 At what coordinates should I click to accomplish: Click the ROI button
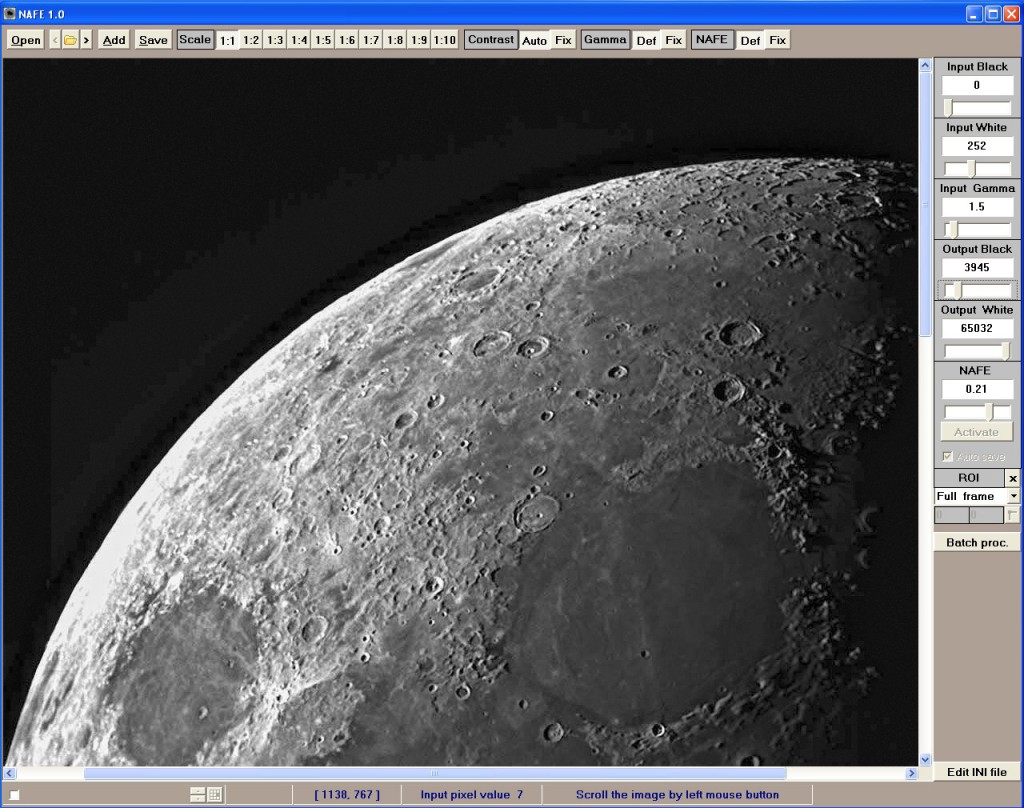click(x=968, y=477)
